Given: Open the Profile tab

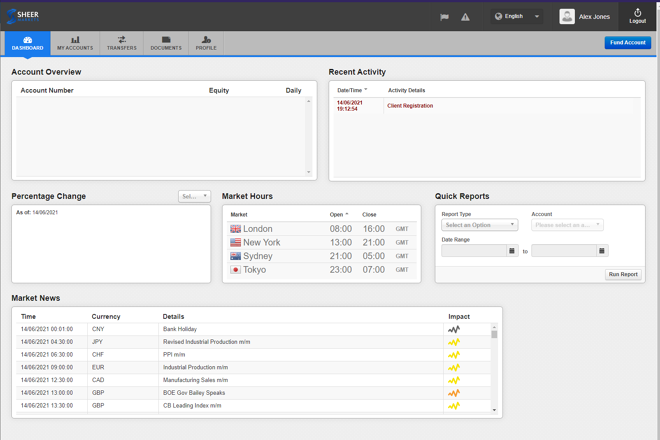Looking at the screenshot, I should coord(206,43).
